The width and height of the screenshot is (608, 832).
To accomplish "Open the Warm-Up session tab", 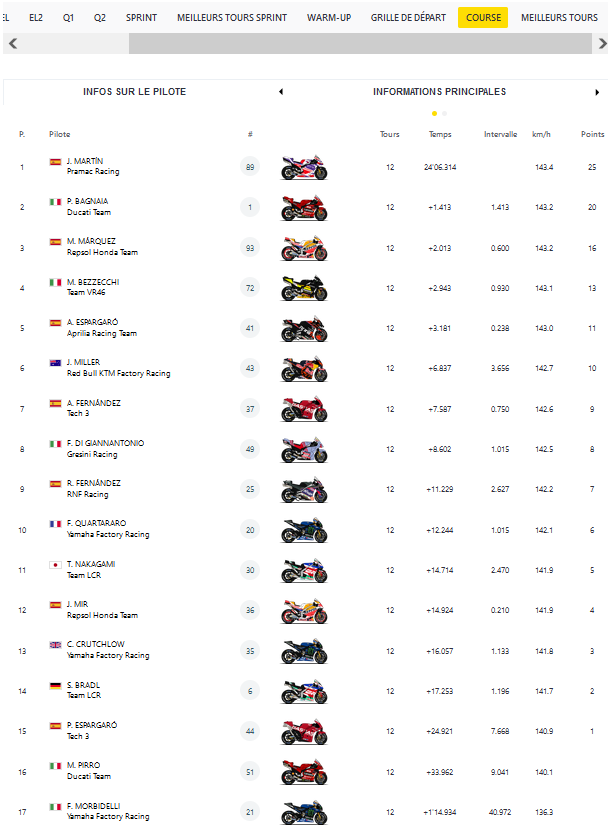I will coord(329,18).
